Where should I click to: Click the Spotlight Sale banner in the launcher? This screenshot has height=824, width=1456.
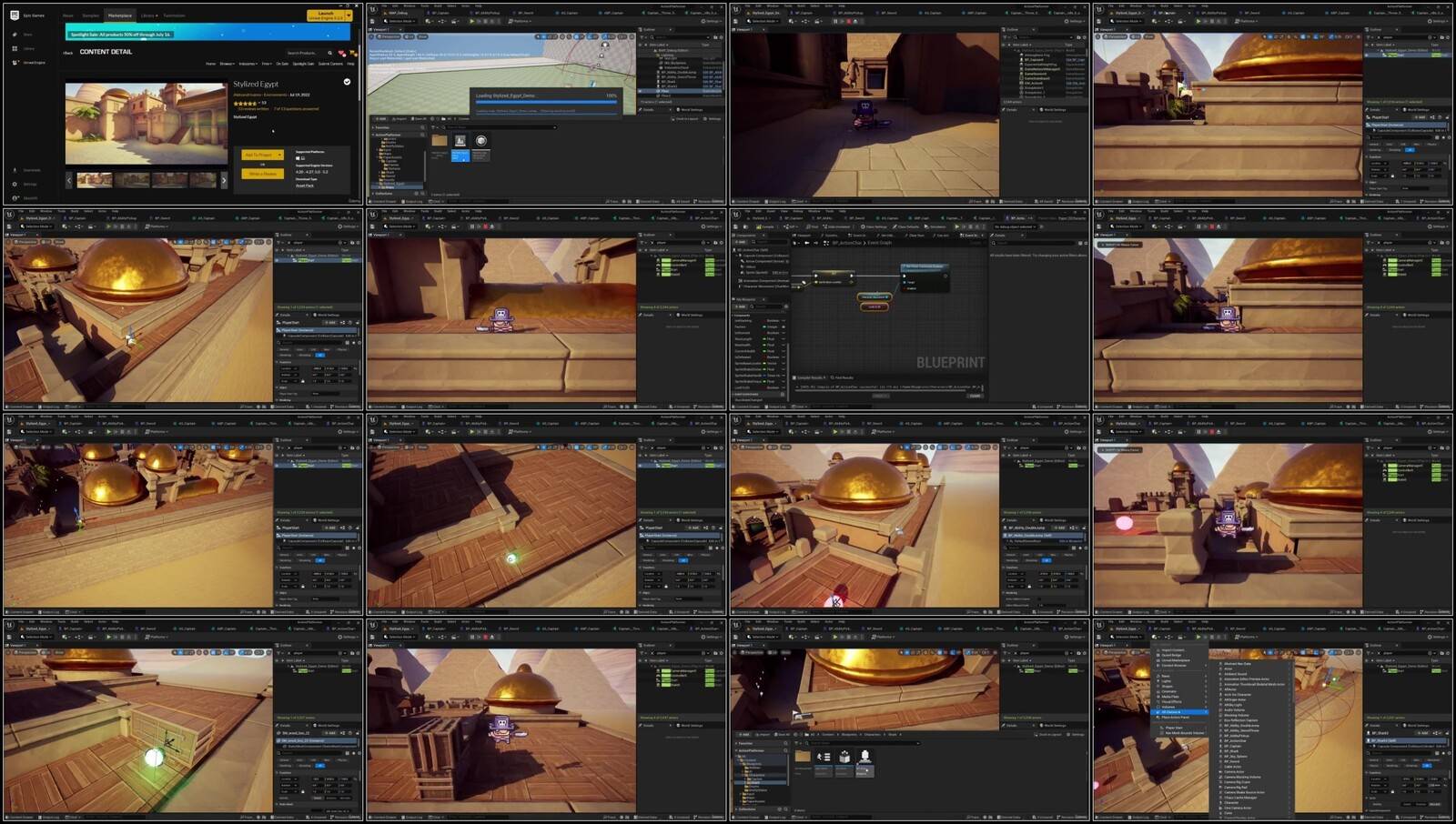[207, 32]
